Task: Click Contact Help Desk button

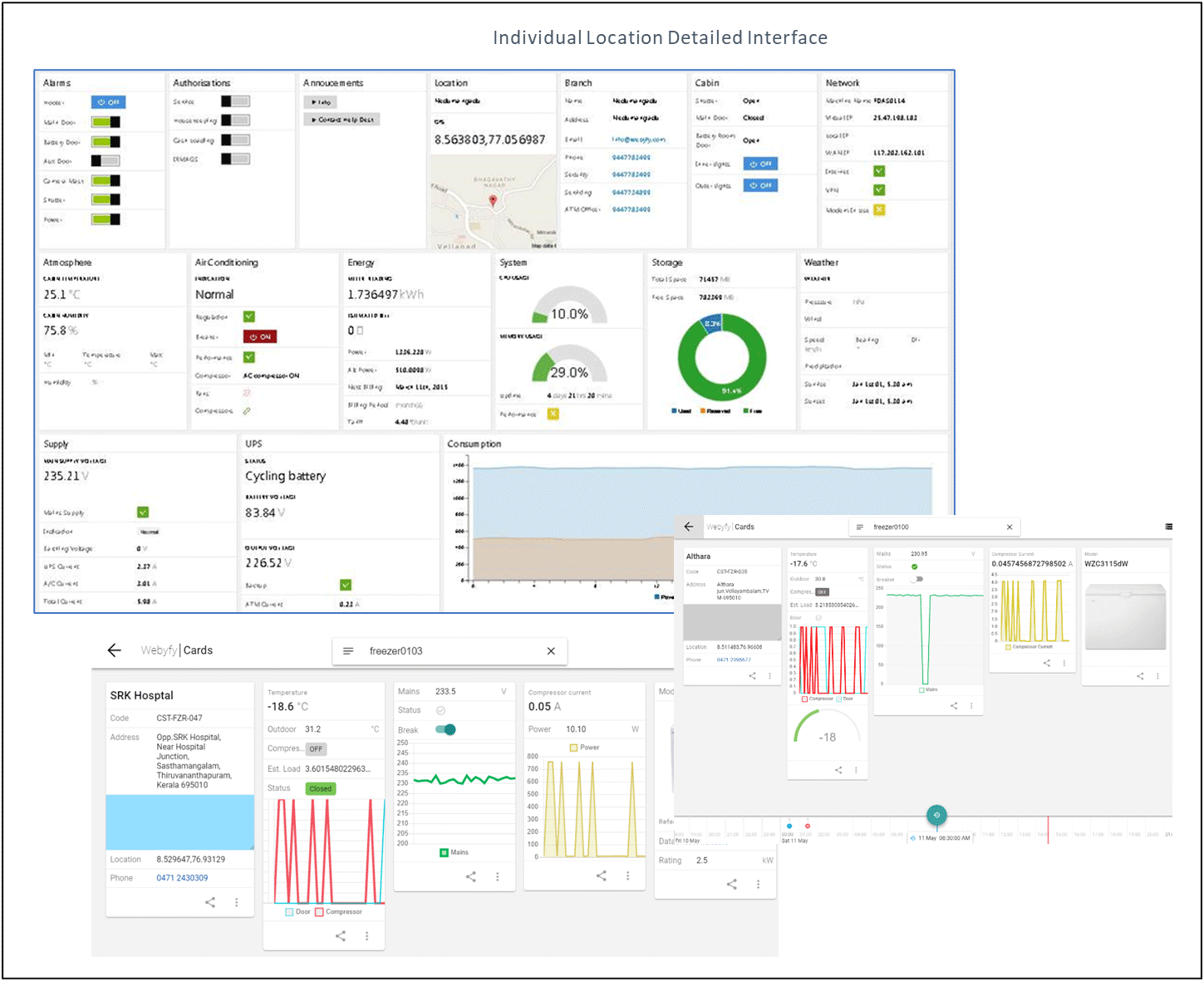Action: 342,120
